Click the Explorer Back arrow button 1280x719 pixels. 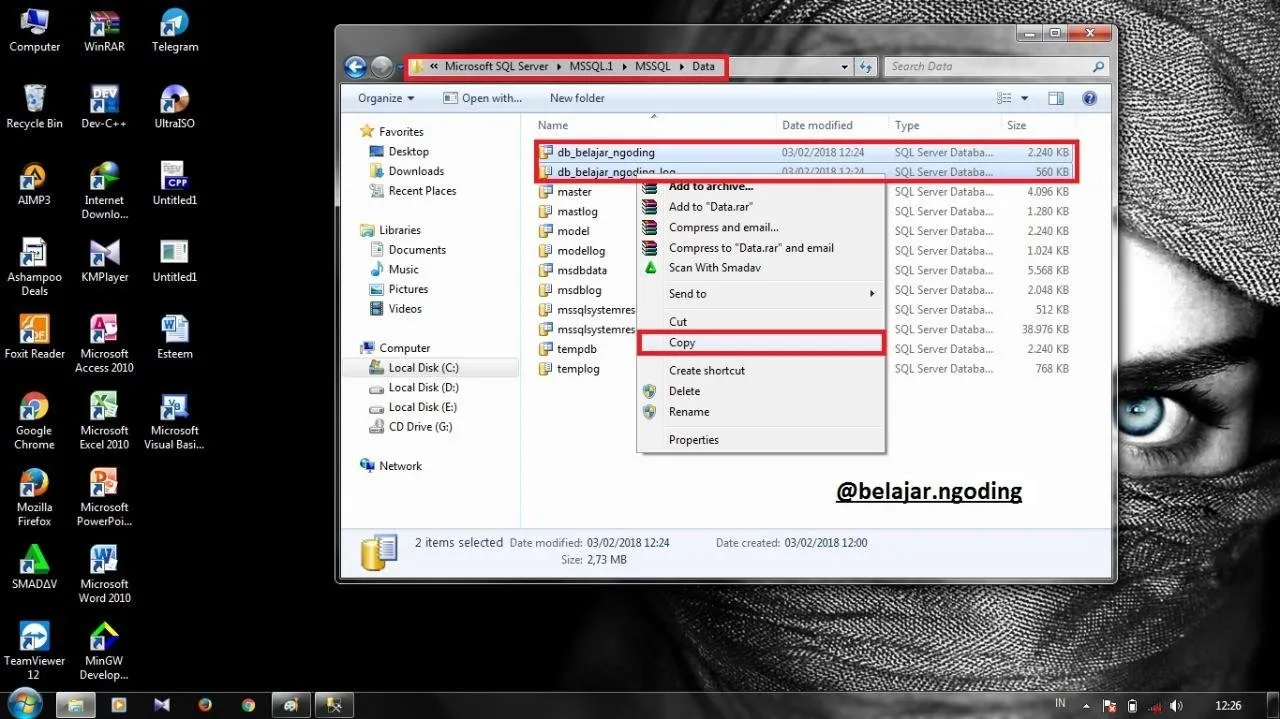pos(355,67)
